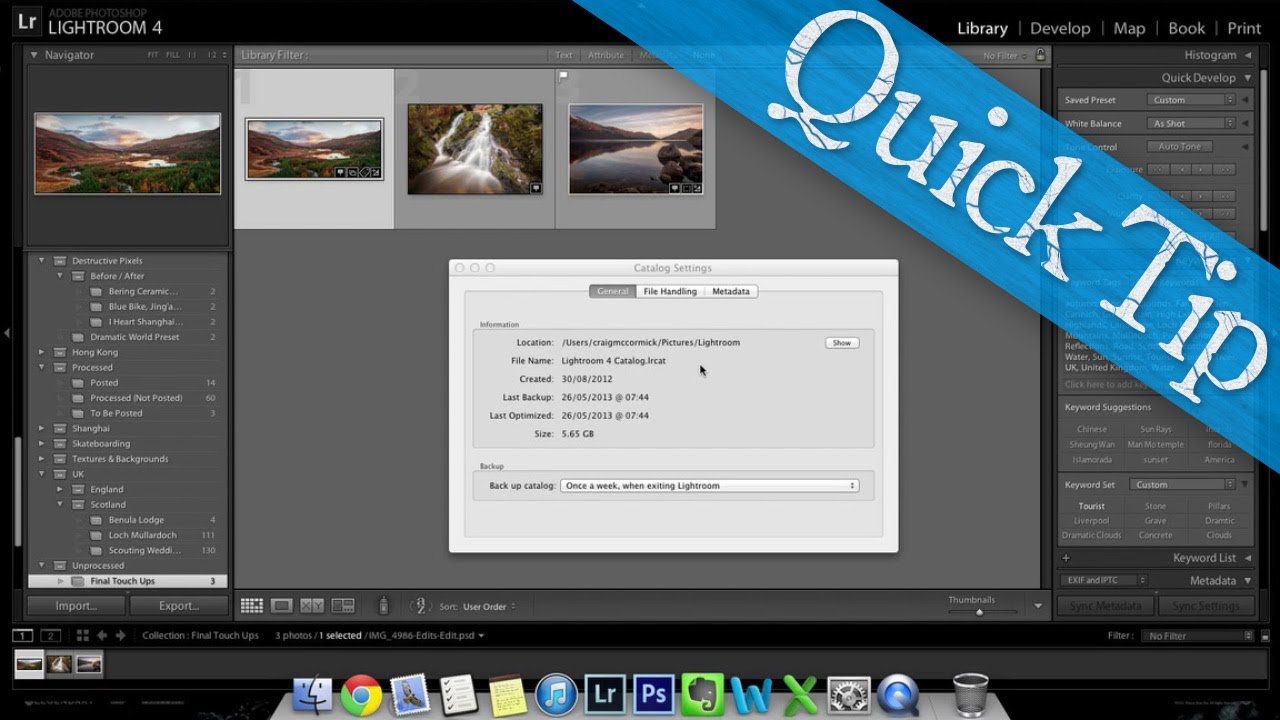Screen dimensions: 1280x720
Task: Select General tab in Catalog Settings
Action: (x=612, y=292)
